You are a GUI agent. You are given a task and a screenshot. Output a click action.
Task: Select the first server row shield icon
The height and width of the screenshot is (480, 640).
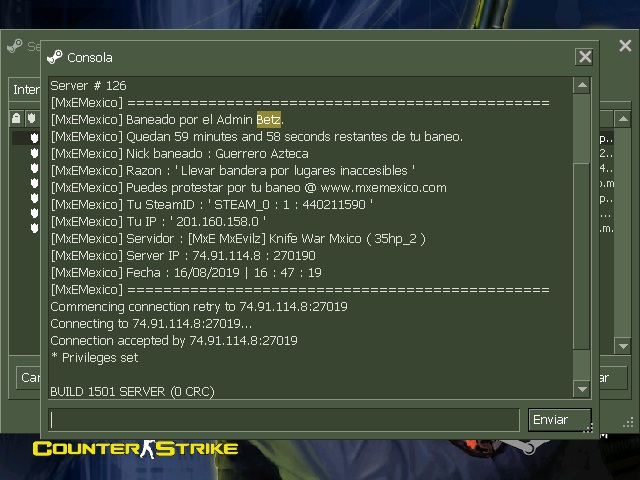pyautogui.click(x=34, y=138)
